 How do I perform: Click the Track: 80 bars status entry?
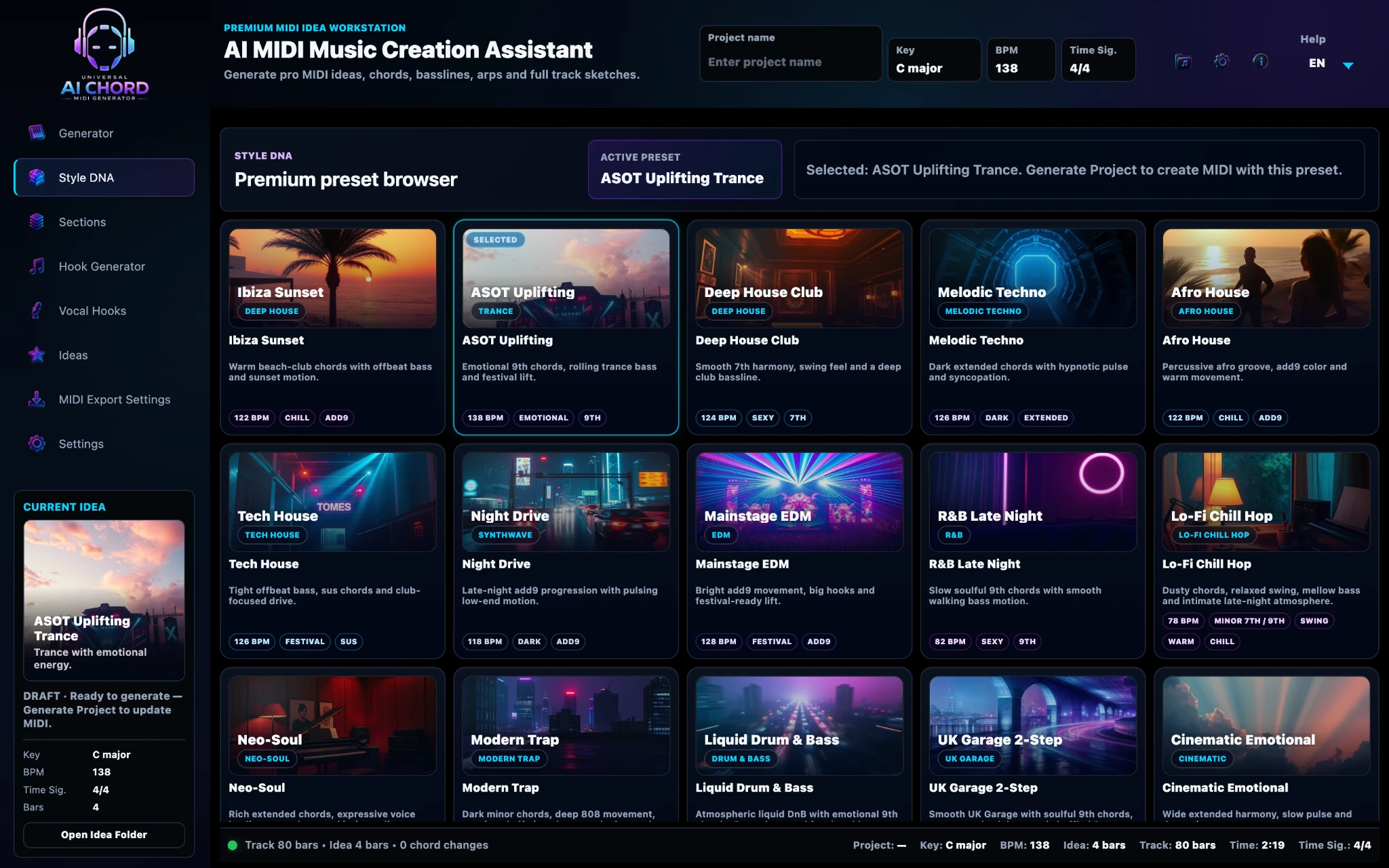tap(1177, 845)
